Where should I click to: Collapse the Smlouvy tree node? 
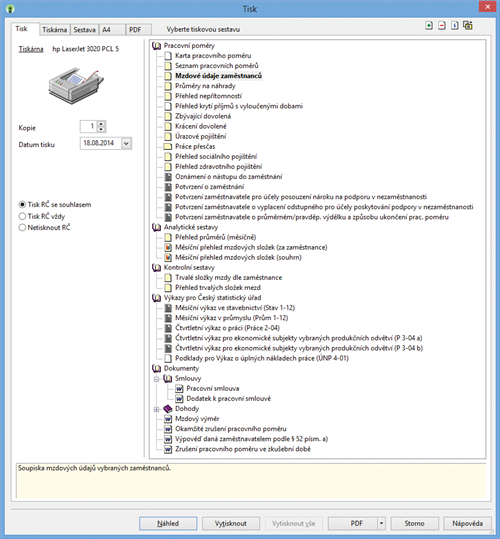coord(156,379)
